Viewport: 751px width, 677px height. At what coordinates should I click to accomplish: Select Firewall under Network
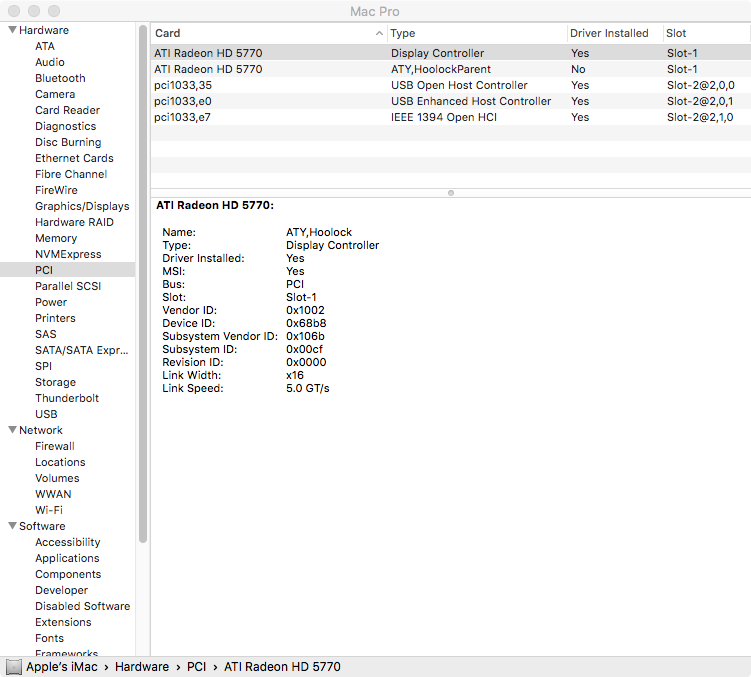55,446
